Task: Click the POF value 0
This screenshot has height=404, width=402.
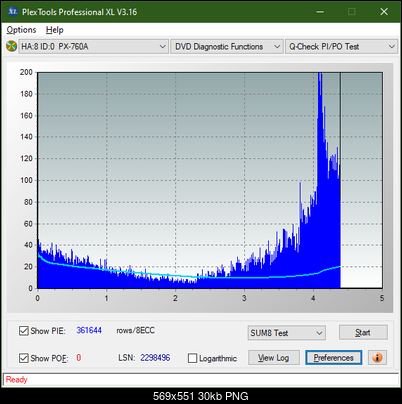Action: pyautogui.click(x=79, y=358)
